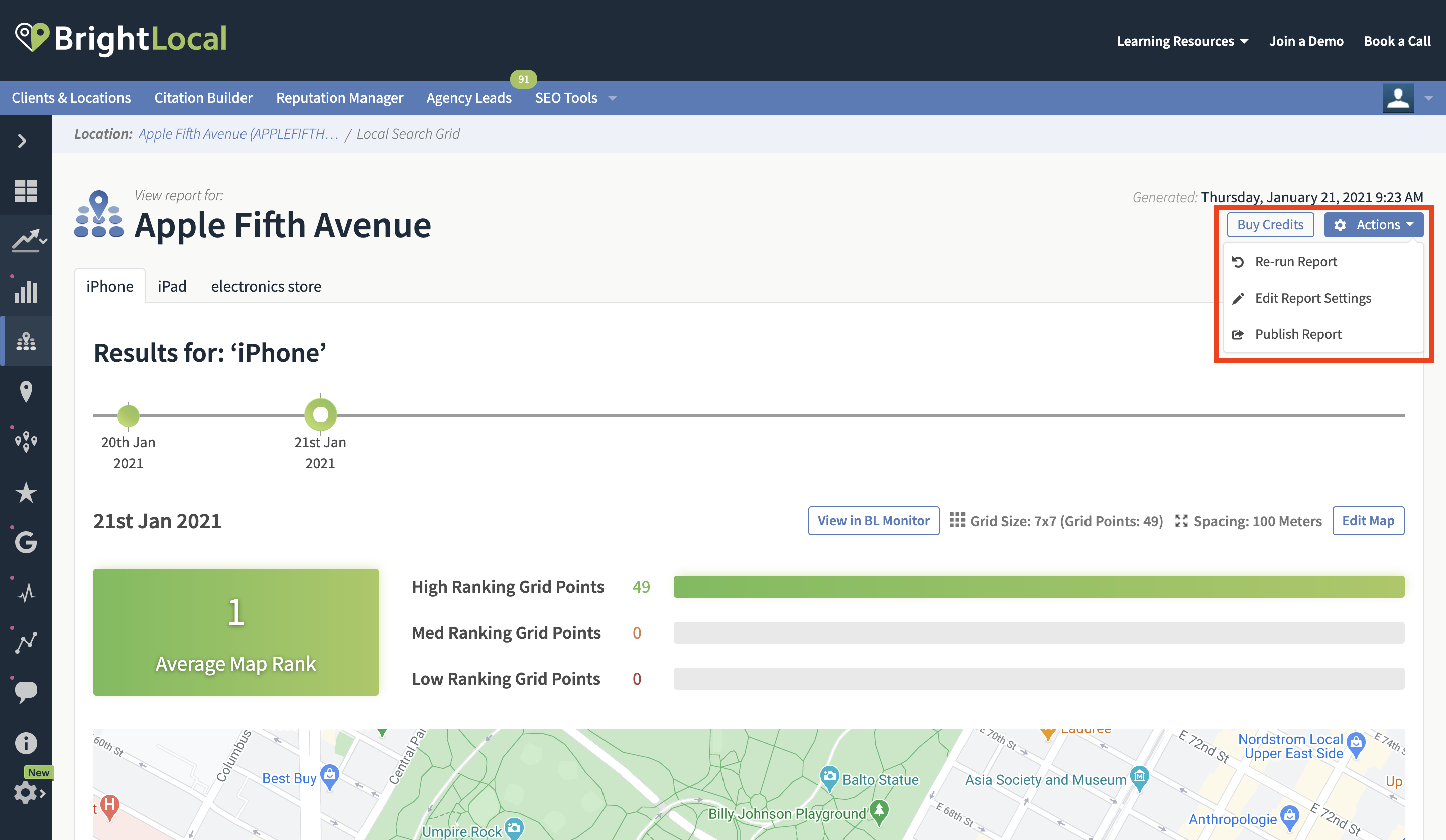Expand the account menu caret
1446x840 pixels.
click(1429, 98)
